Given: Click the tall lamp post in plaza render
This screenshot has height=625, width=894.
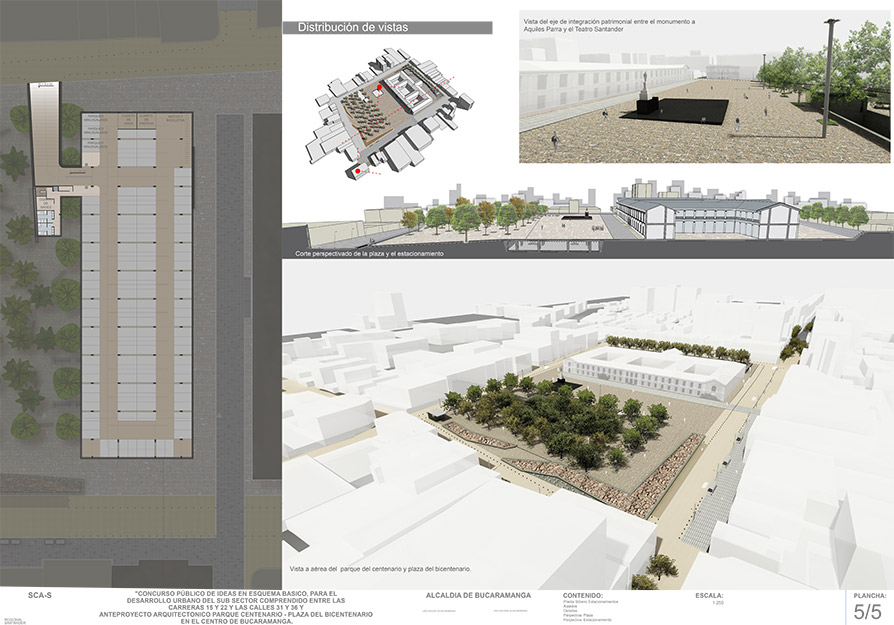Looking at the screenshot, I should pyautogui.click(x=829, y=78).
